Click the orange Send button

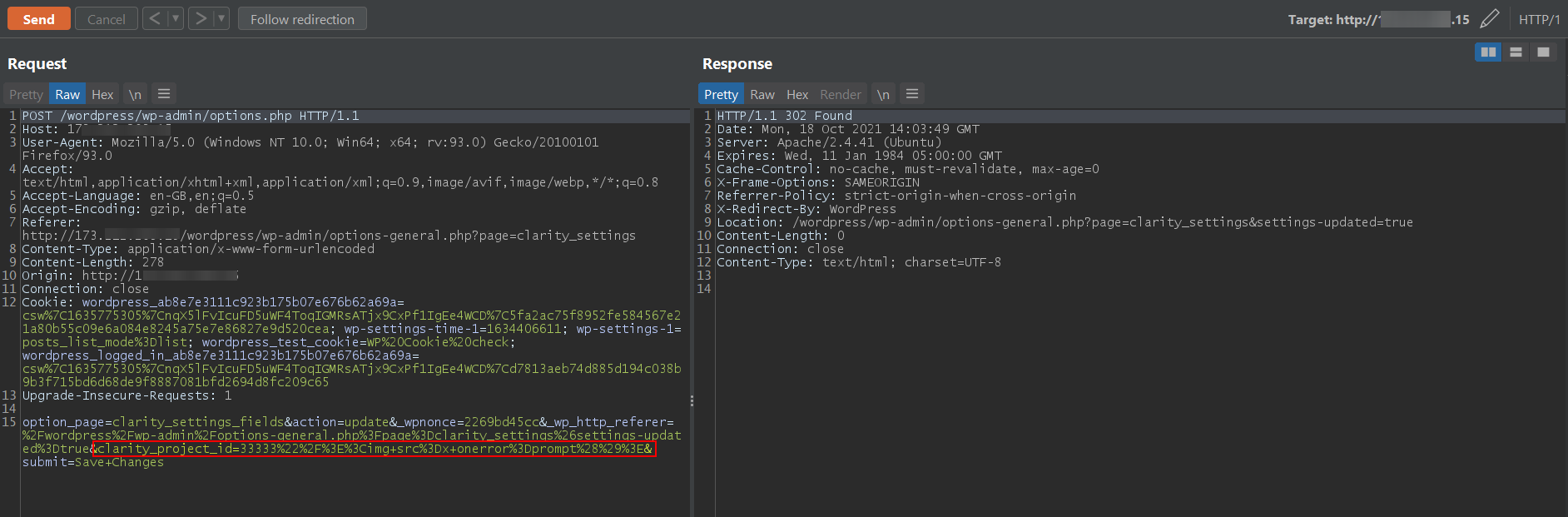point(38,18)
